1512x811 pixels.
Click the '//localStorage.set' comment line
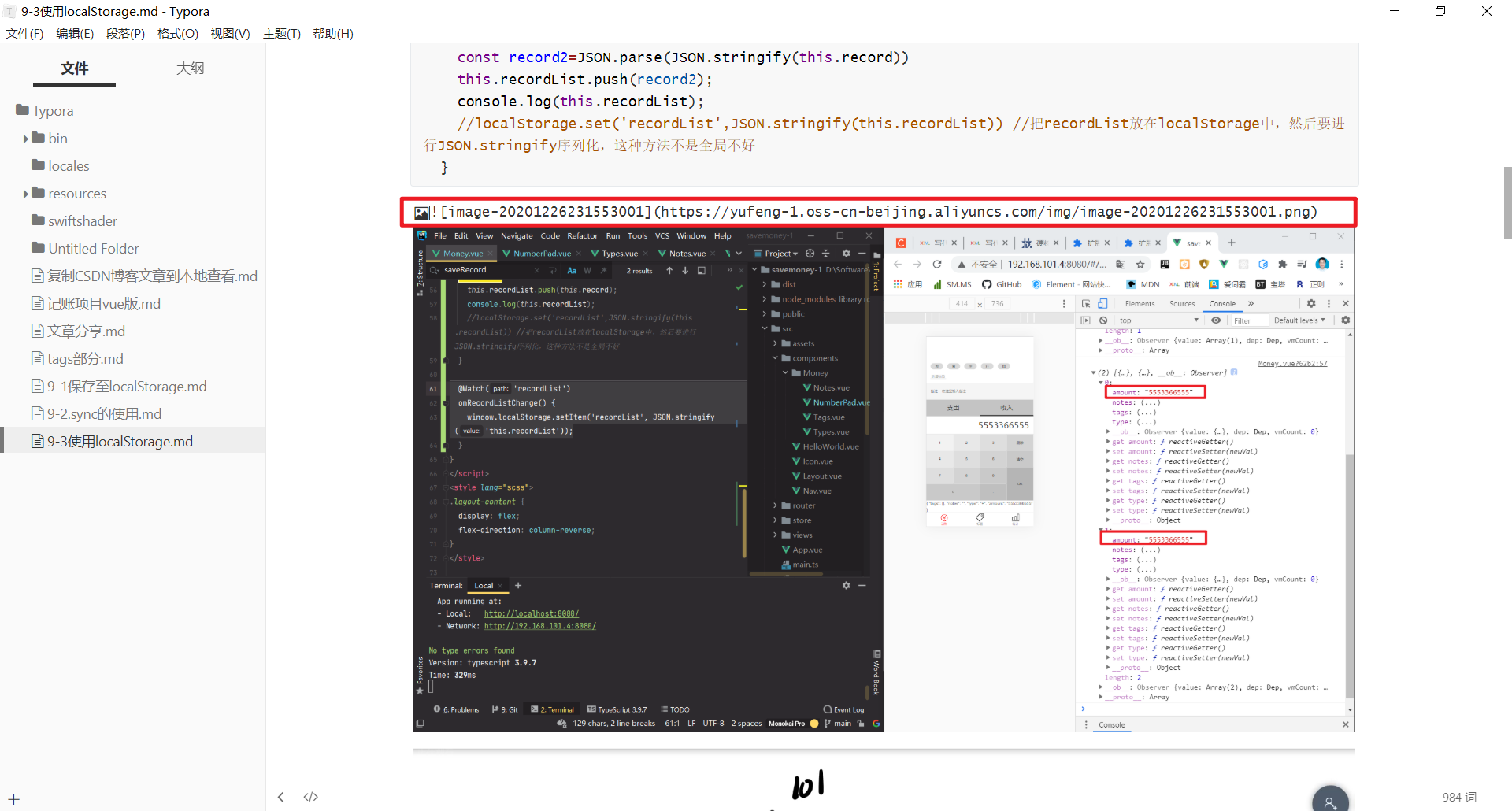point(884,135)
